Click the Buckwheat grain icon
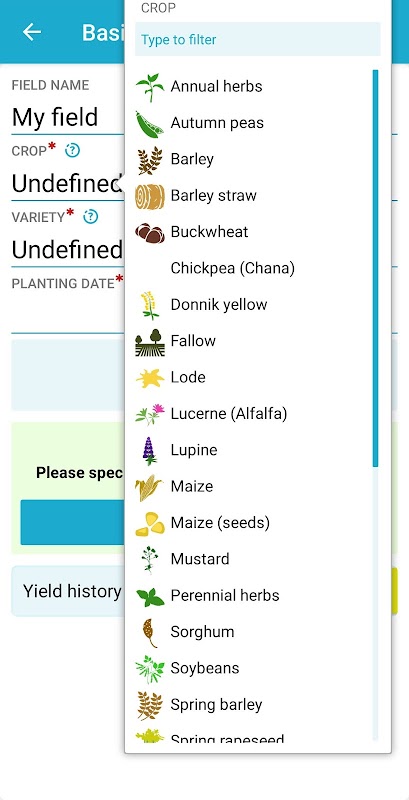The image size is (409, 800). [x=150, y=233]
